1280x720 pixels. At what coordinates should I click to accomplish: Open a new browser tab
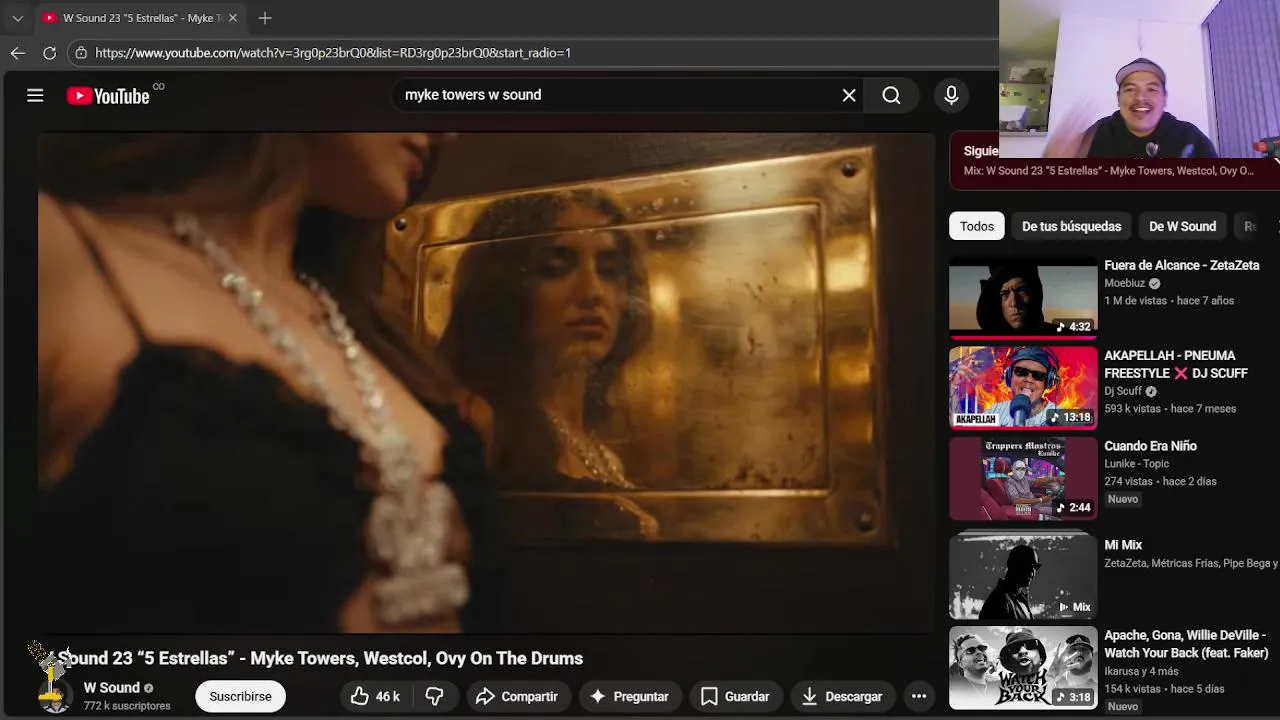(x=265, y=18)
